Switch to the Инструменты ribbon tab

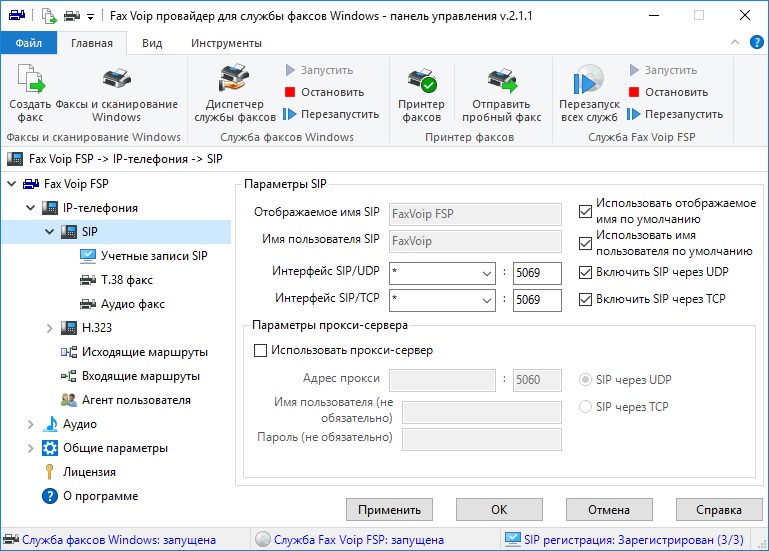226,43
